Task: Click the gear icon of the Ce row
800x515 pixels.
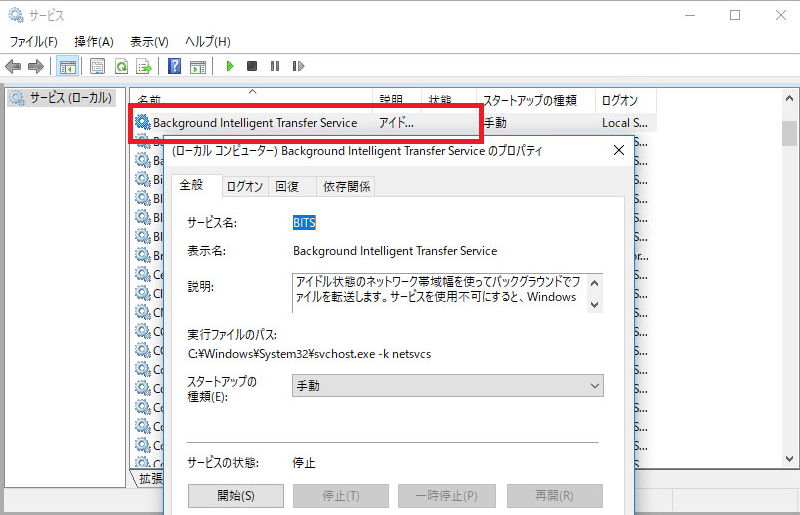Action: point(143,274)
